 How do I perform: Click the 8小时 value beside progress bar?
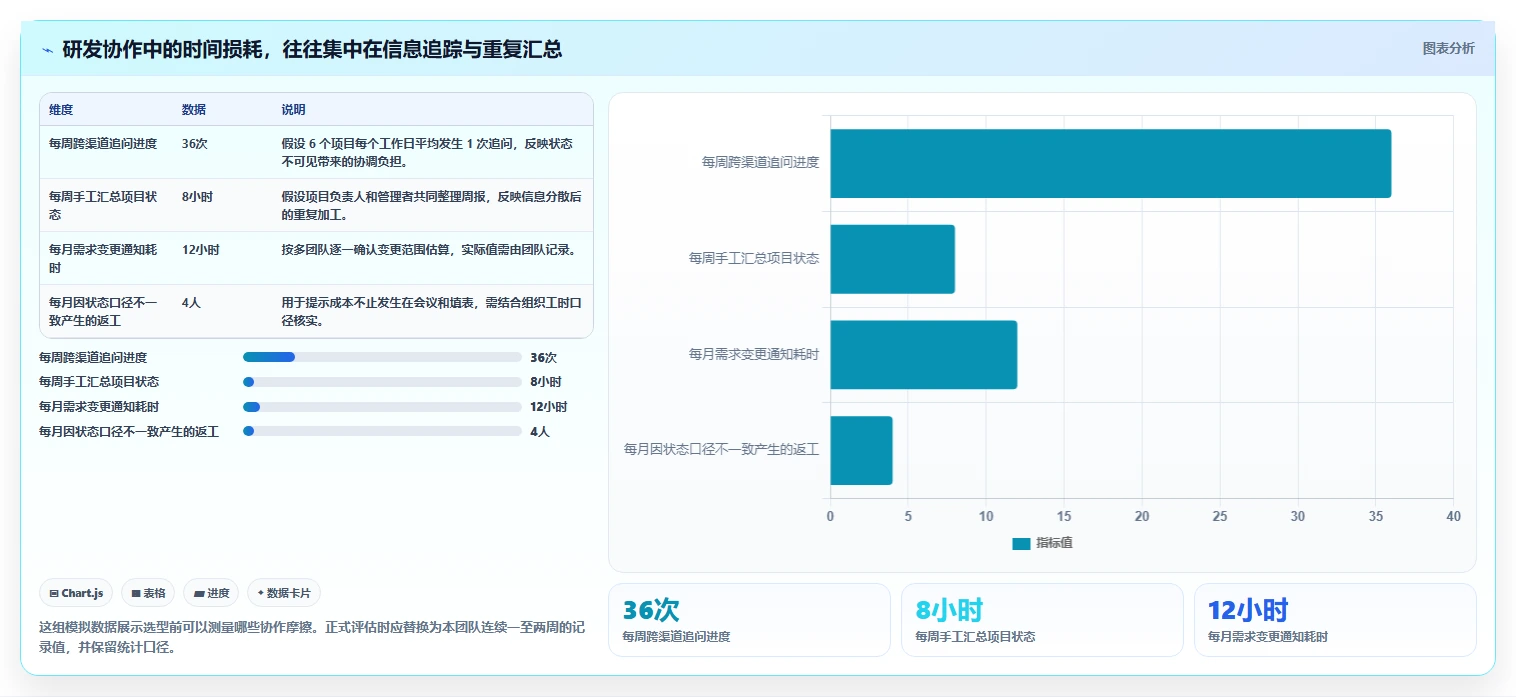(x=546, y=382)
